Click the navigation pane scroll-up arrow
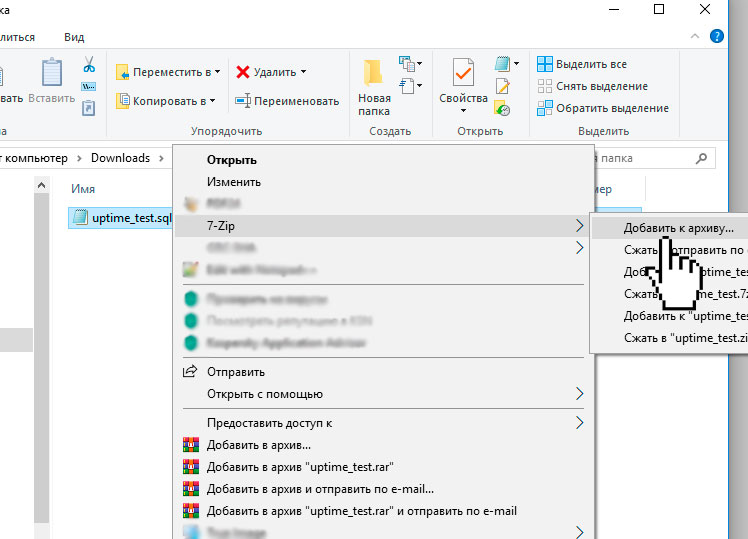The height and width of the screenshot is (539, 748). (x=42, y=185)
